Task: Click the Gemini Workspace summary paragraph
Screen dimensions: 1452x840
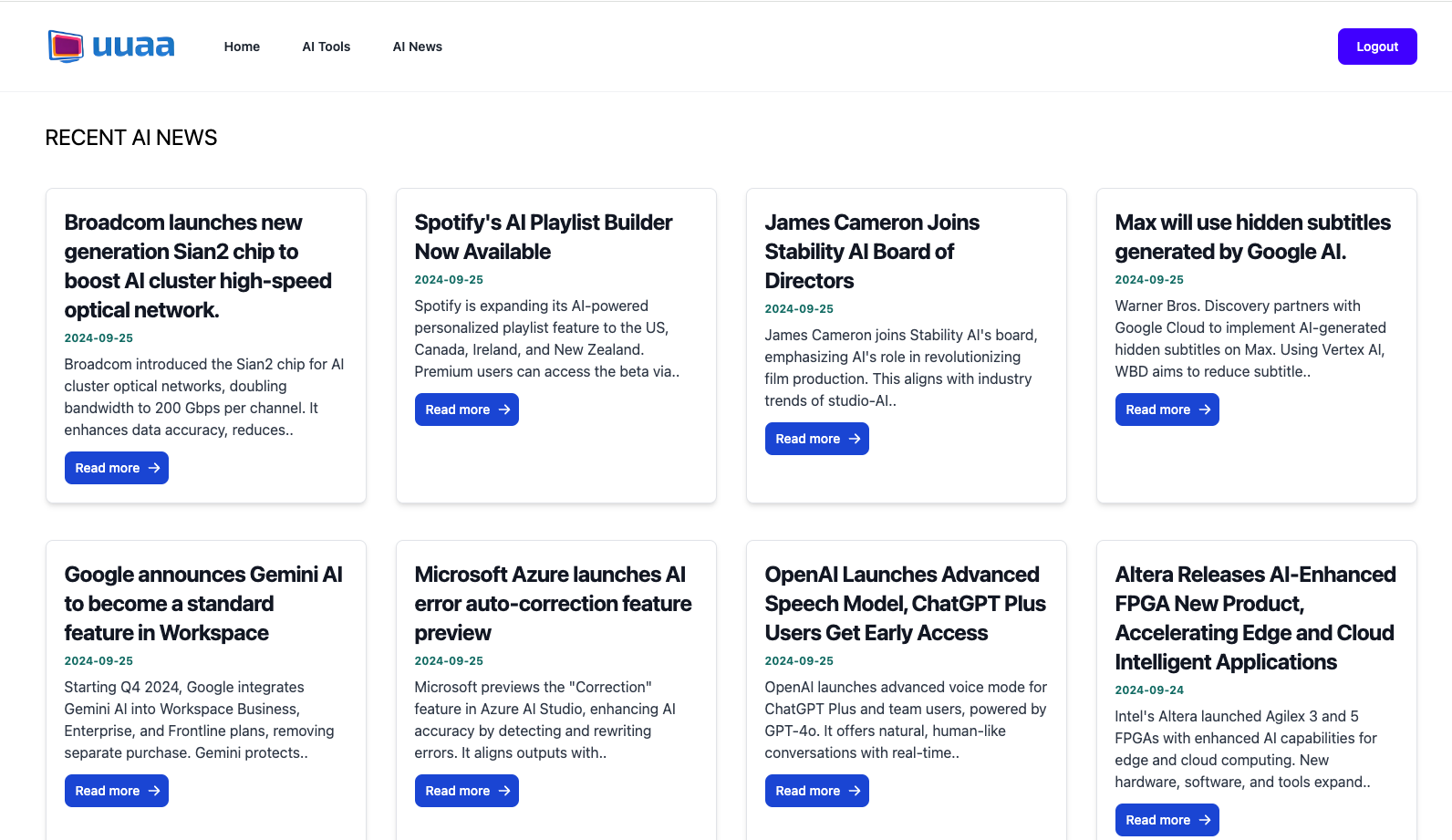Action: point(200,721)
